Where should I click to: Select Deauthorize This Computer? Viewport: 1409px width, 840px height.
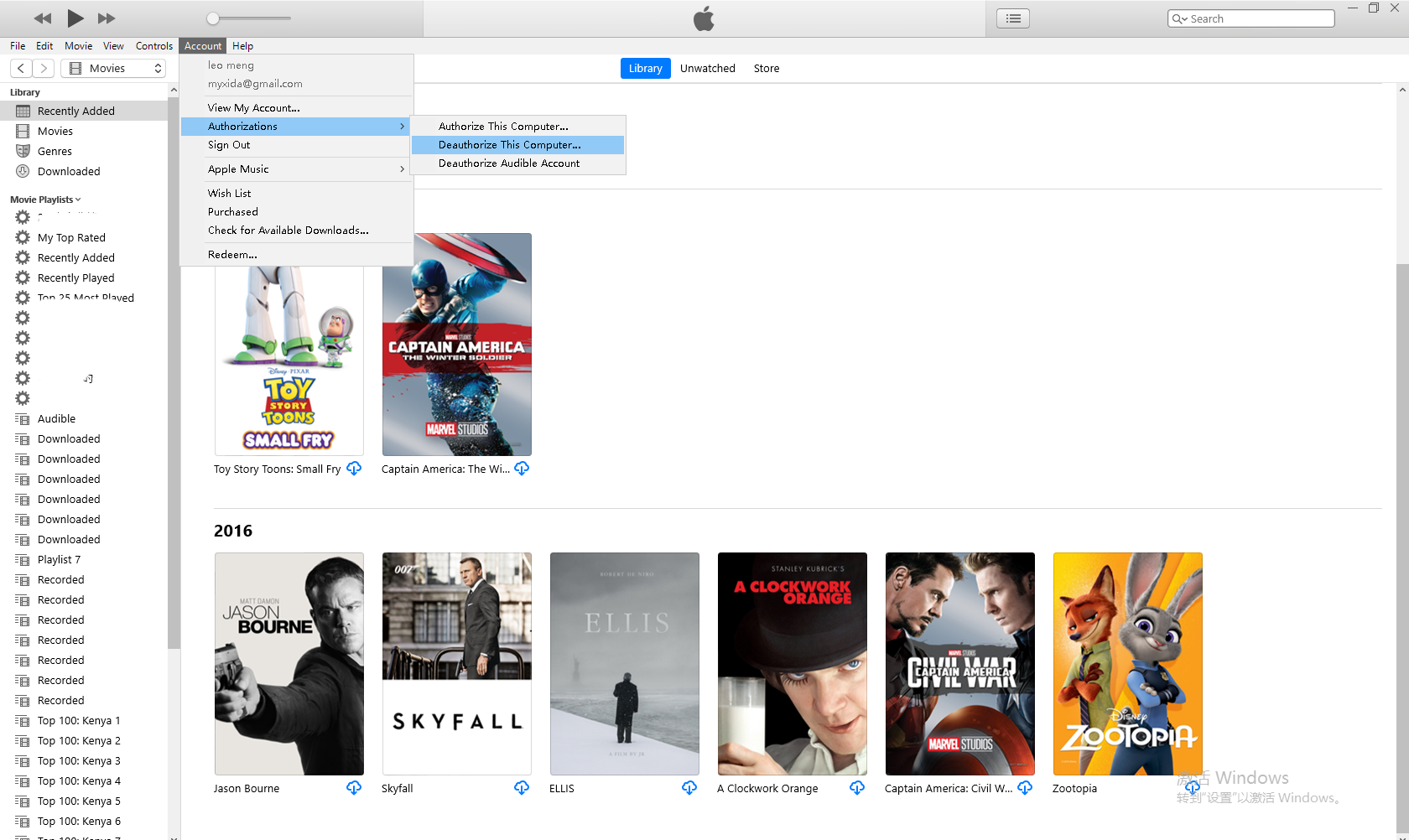point(509,144)
